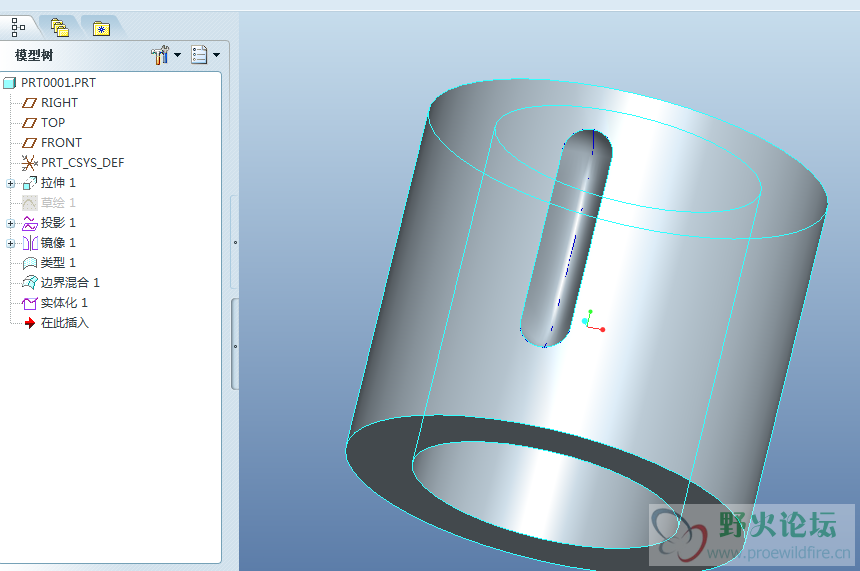Select the 实体化 1 solidify feature

[64, 303]
